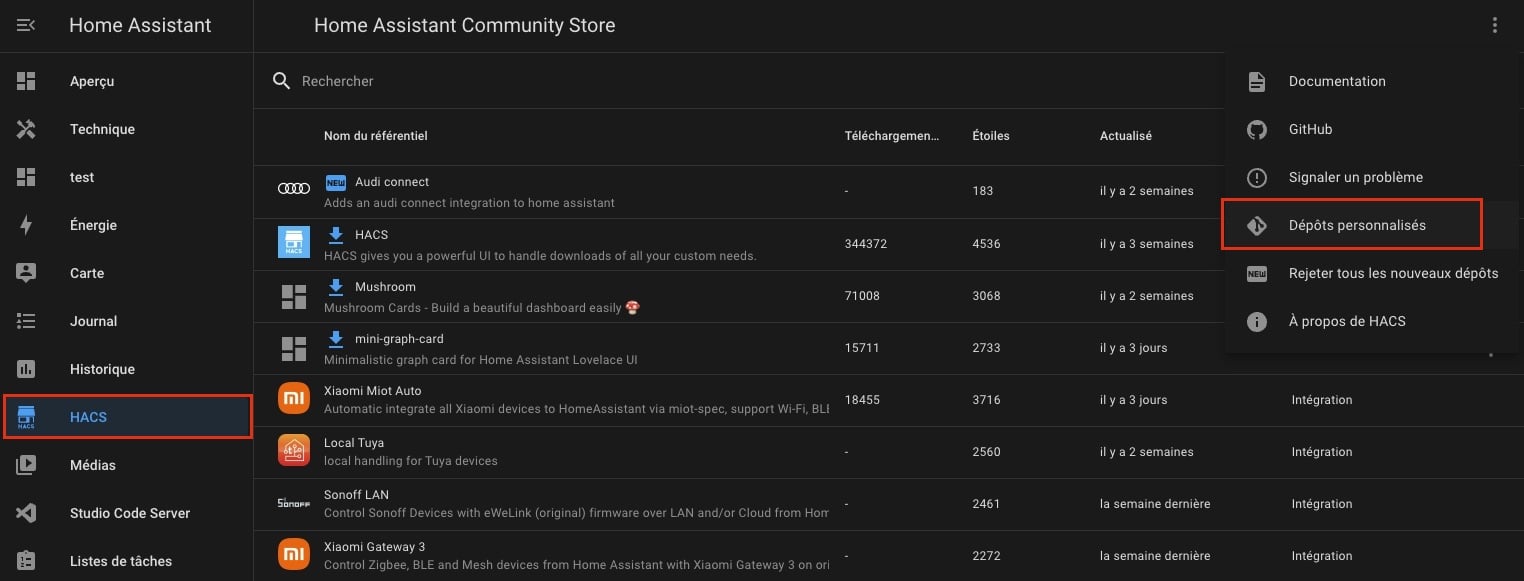Click the Sonoff LAN logo
Viewport: 1524px width, 581px height.
294,504
